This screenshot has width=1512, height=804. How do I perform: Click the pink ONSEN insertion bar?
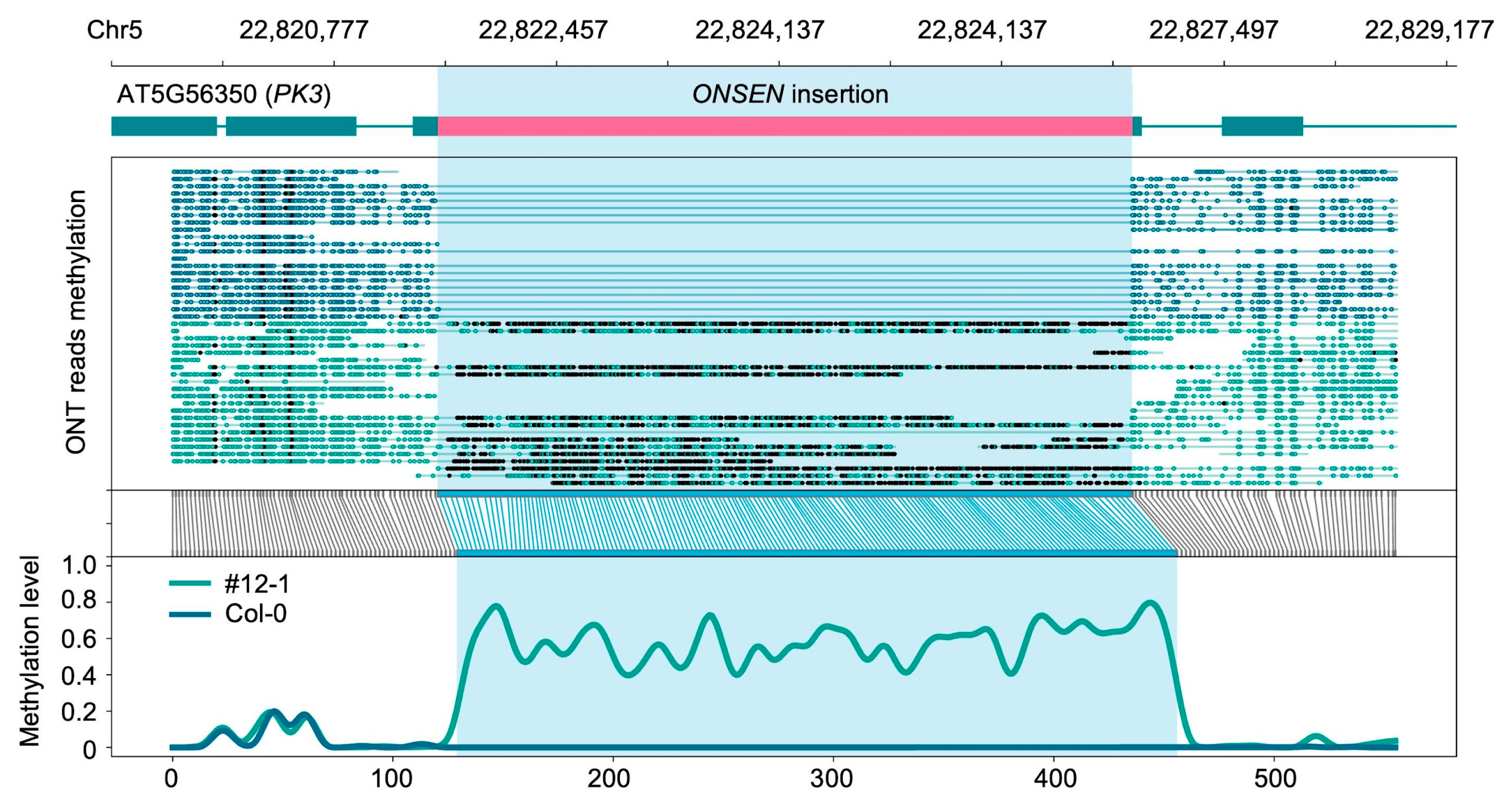pyautogui.click(x=785, y=126)
